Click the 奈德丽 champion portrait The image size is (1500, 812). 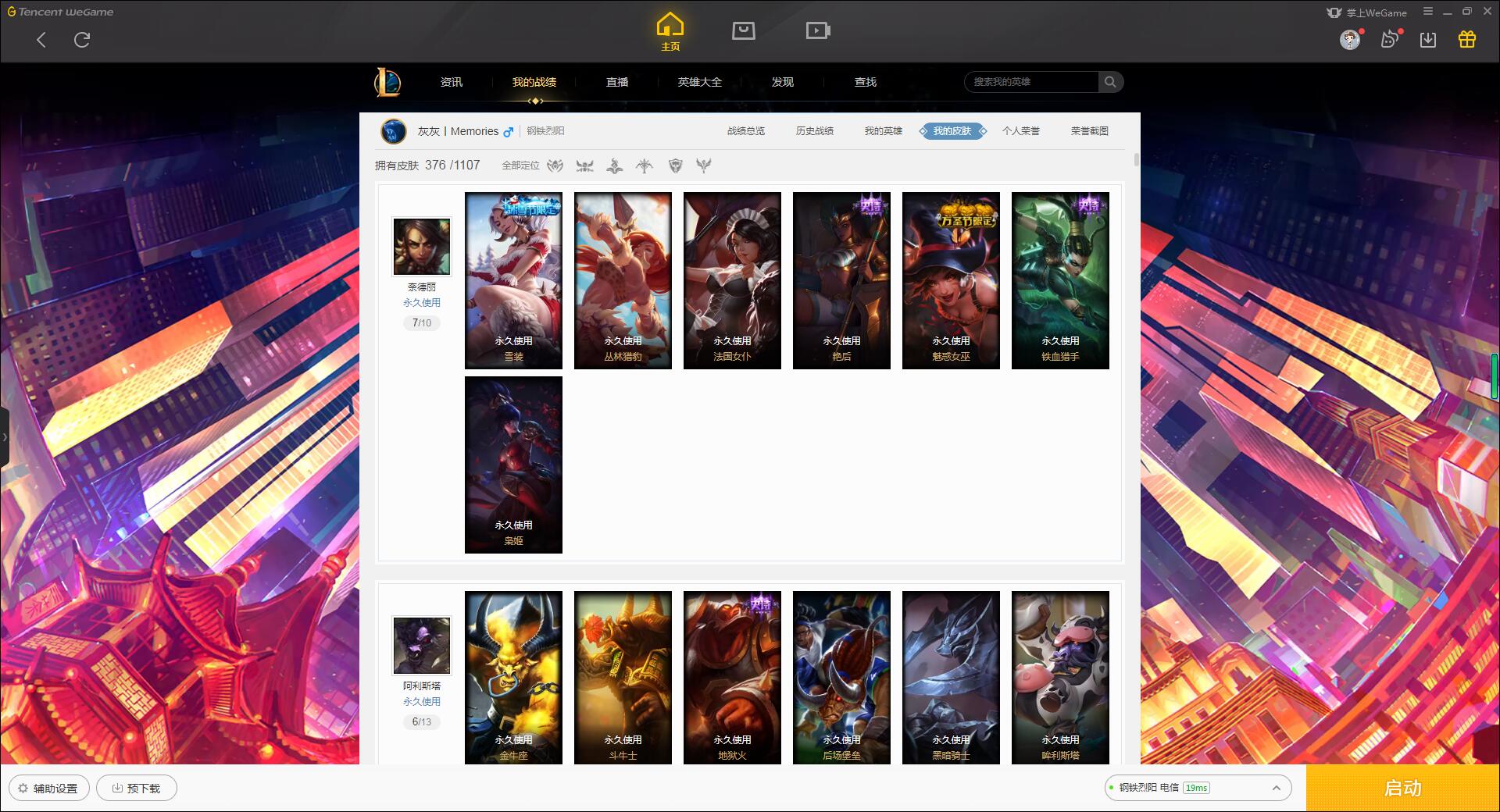coord(422,247)
